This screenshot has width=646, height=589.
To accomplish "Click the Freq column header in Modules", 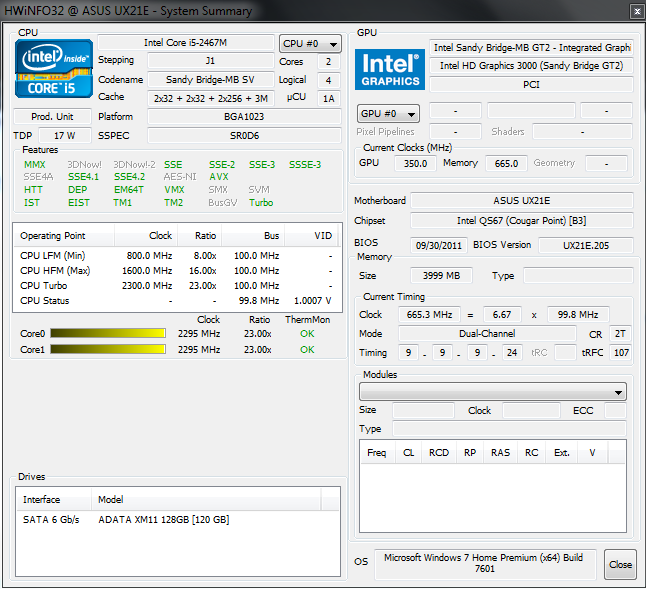I will 377,453.
